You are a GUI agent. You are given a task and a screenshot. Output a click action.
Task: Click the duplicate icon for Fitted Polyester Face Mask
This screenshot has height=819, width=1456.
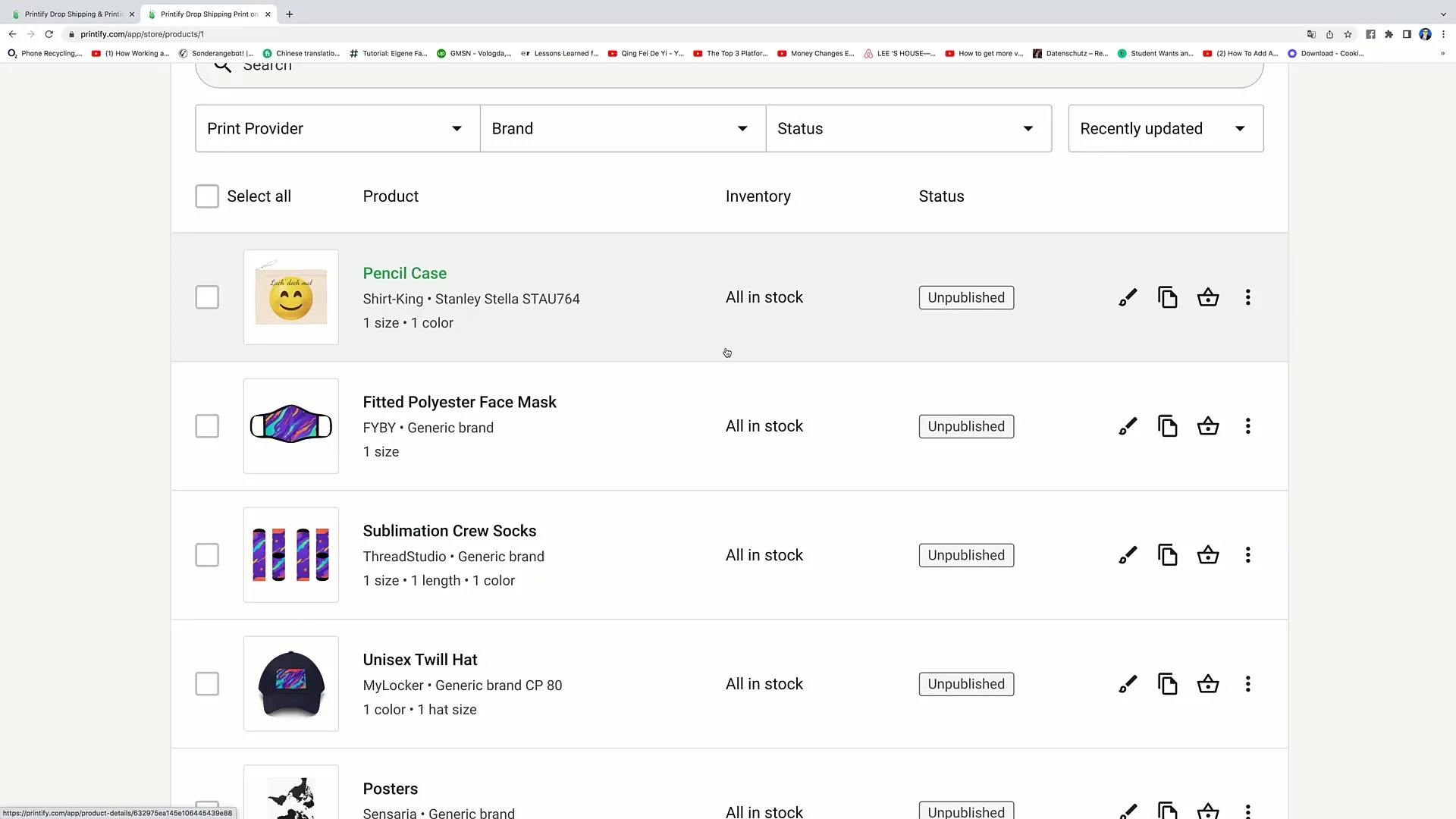click(1167, 426)
